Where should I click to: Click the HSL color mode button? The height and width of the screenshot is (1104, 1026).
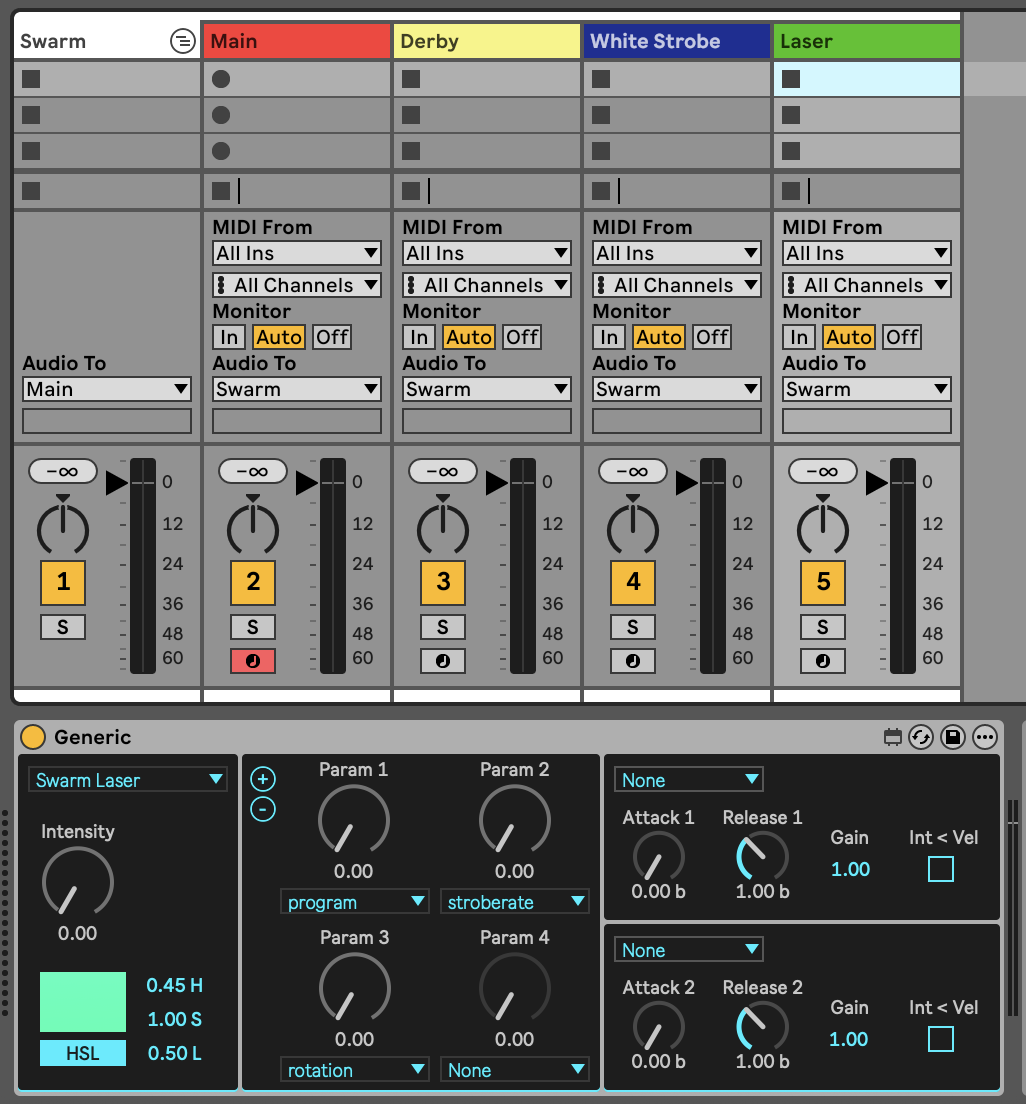point(83,1053)
